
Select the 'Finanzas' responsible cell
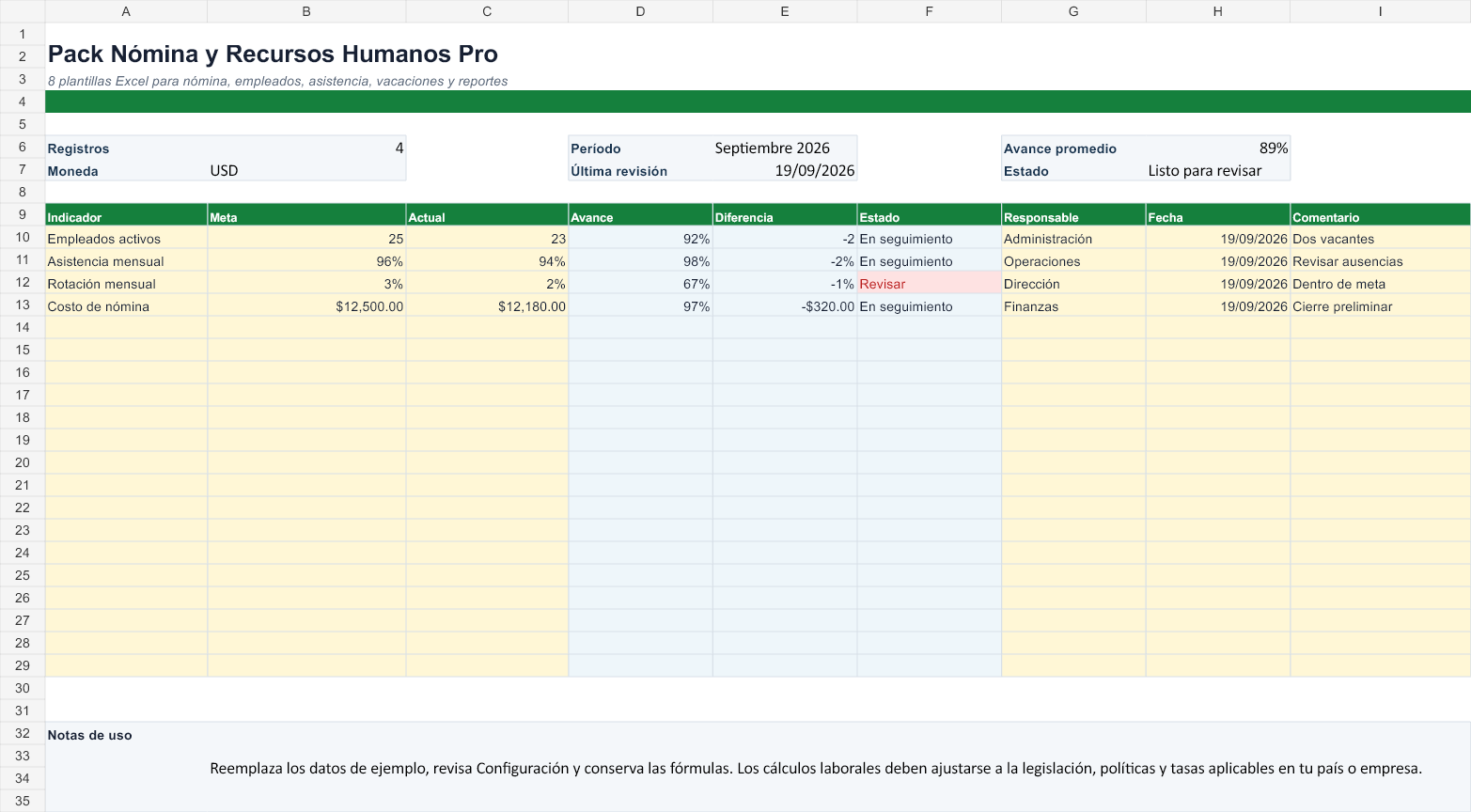pos(1073,305)
